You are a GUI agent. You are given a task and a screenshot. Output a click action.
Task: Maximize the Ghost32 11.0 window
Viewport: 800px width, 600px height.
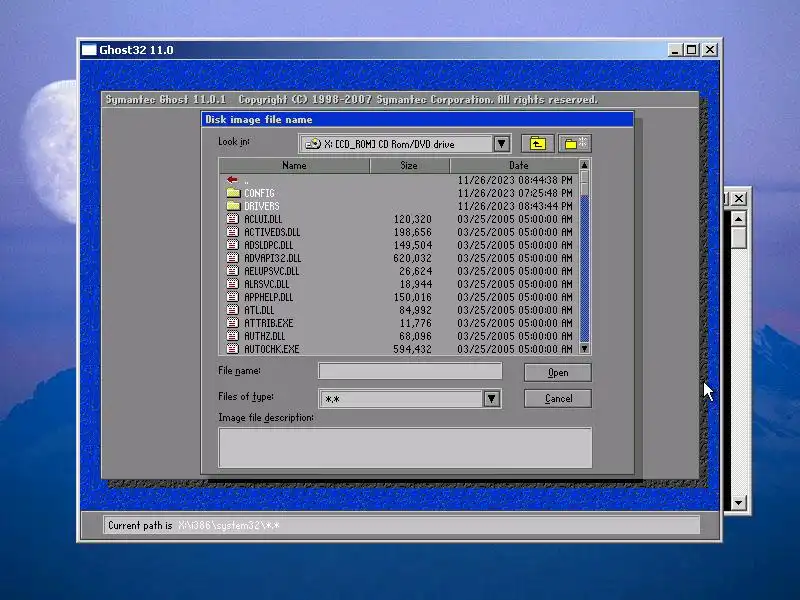point(691,49)
